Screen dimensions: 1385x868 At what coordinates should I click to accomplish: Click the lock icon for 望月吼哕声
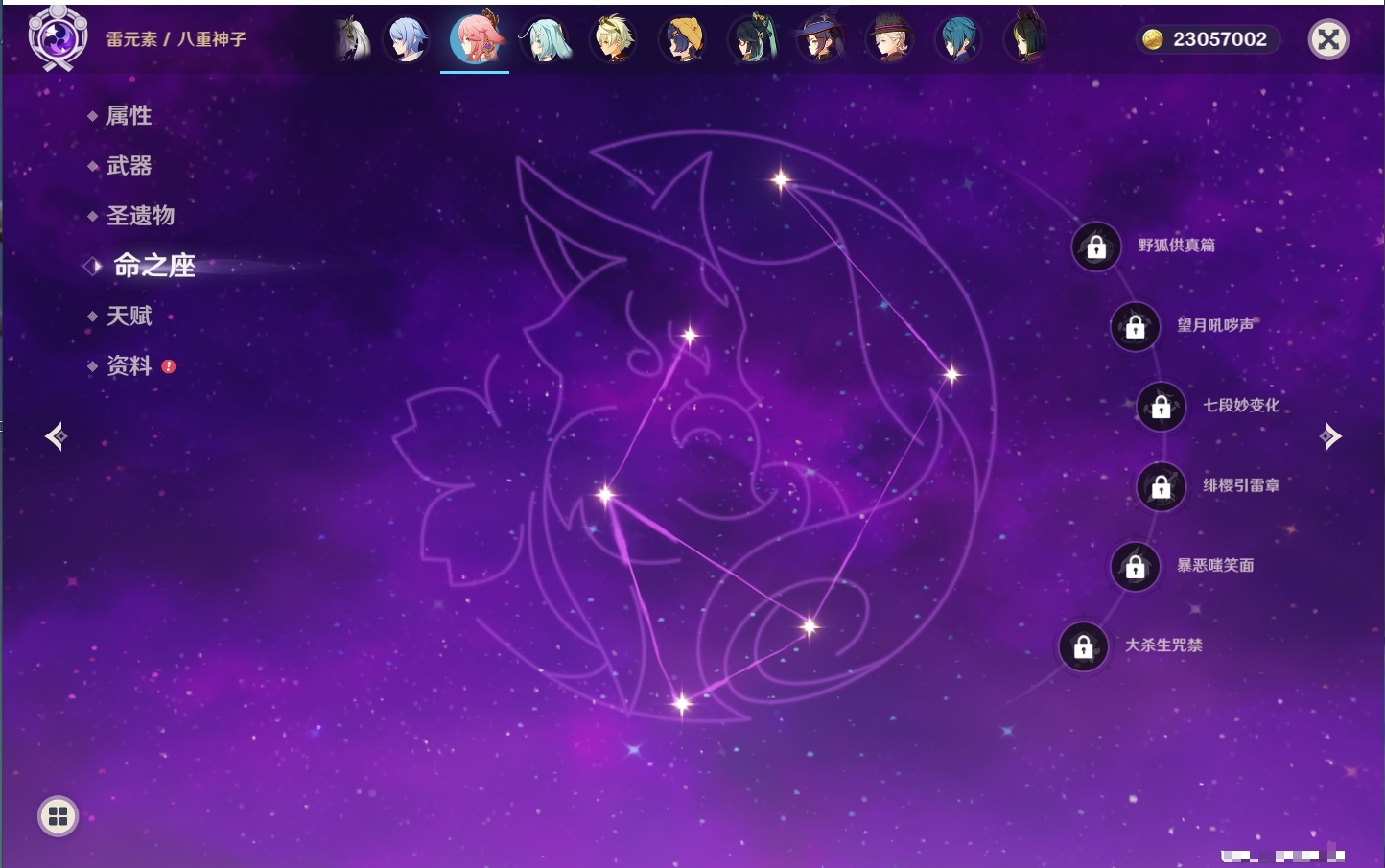1136,327
